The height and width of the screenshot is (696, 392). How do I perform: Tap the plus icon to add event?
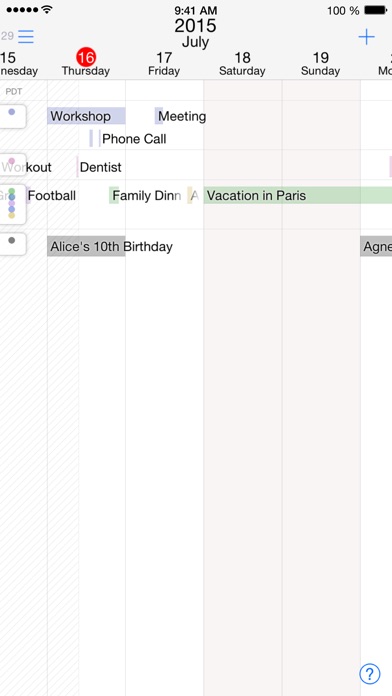366,36
